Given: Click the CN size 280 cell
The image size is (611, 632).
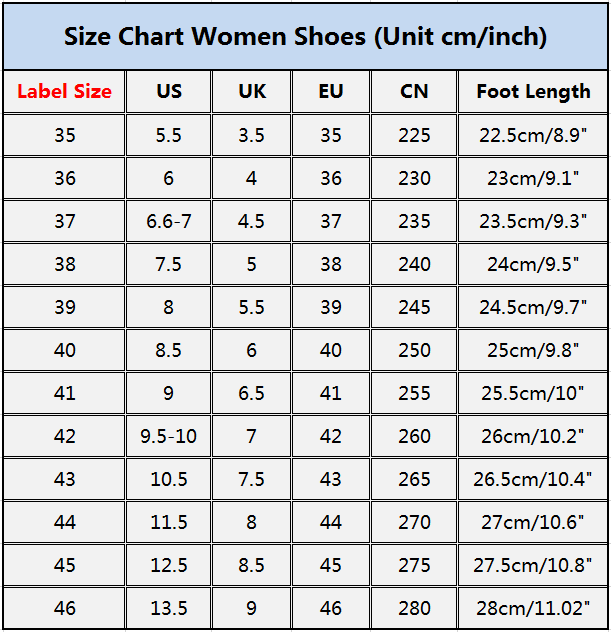Looking at the screenshot, I should point(414,608).
